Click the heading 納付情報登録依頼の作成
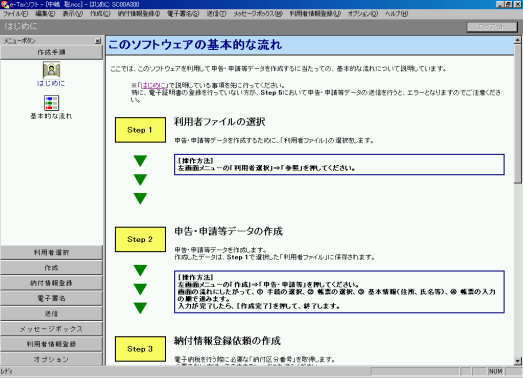Image resolution: width=523 pixels, height=378 pixels. [227, 341]
